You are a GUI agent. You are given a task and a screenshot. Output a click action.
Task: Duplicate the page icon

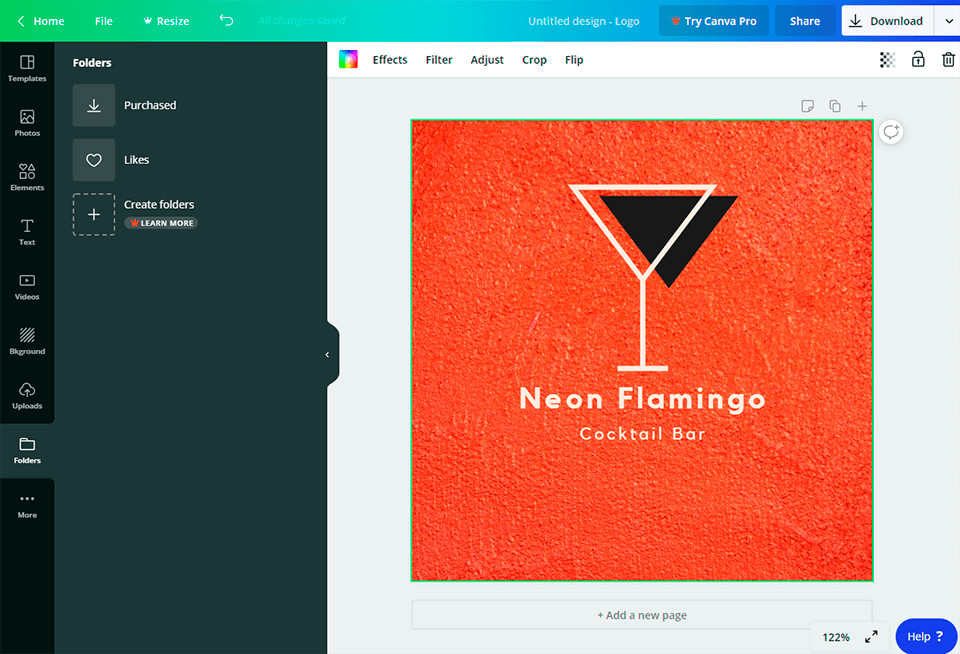[x=834, y=106]
